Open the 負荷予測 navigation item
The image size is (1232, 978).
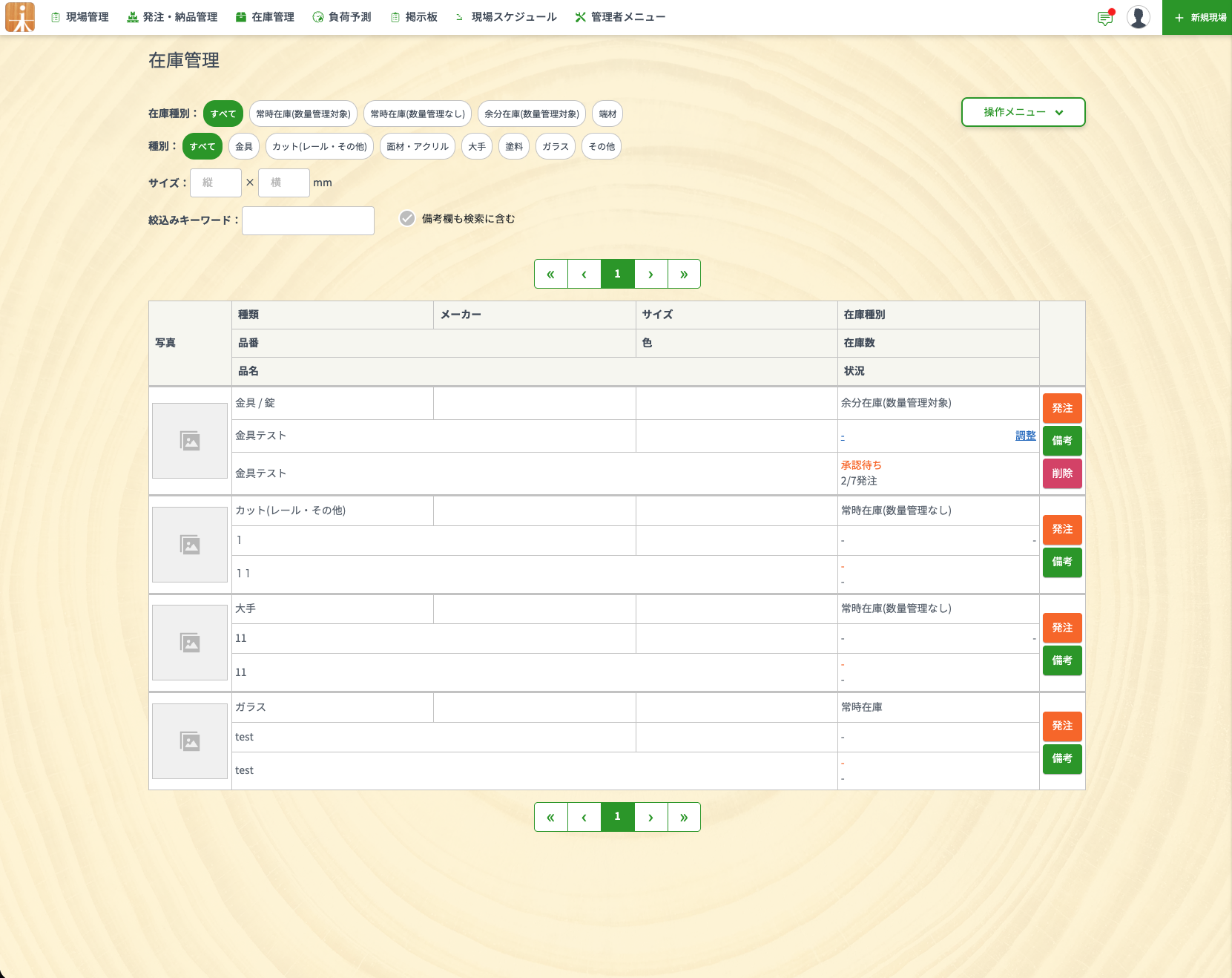(342, 17)
